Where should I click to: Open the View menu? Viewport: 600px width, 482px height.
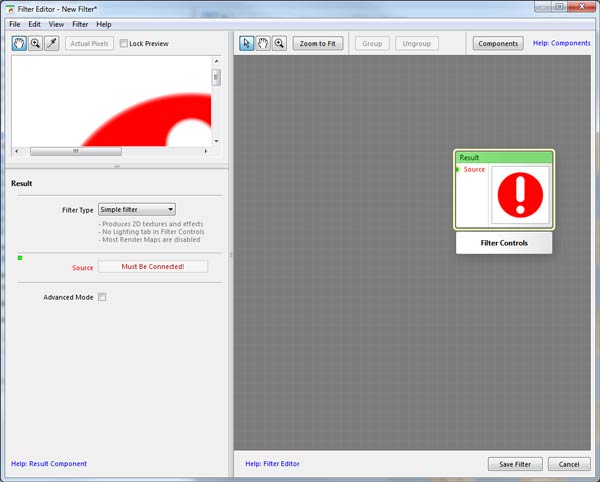pyautogui.click(x=56, y=24)
